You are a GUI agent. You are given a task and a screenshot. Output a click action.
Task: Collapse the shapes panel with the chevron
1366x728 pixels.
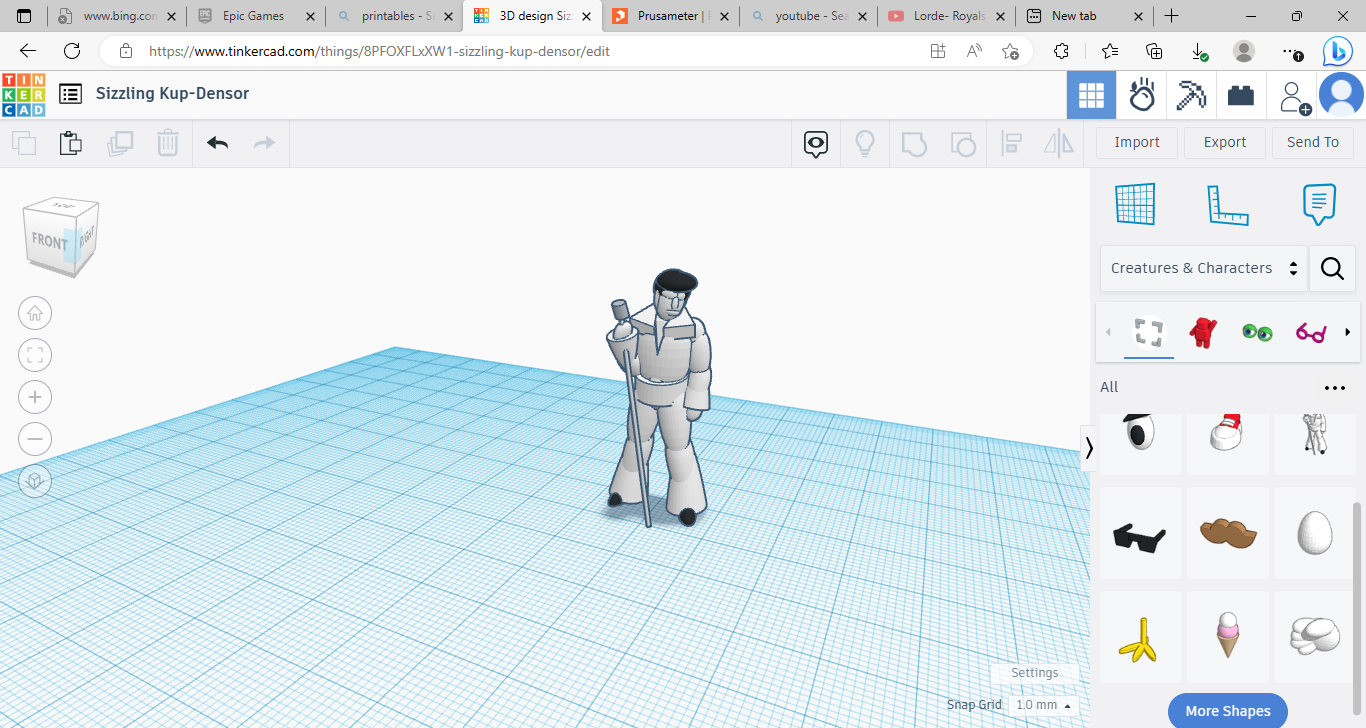pos(1089,448)
